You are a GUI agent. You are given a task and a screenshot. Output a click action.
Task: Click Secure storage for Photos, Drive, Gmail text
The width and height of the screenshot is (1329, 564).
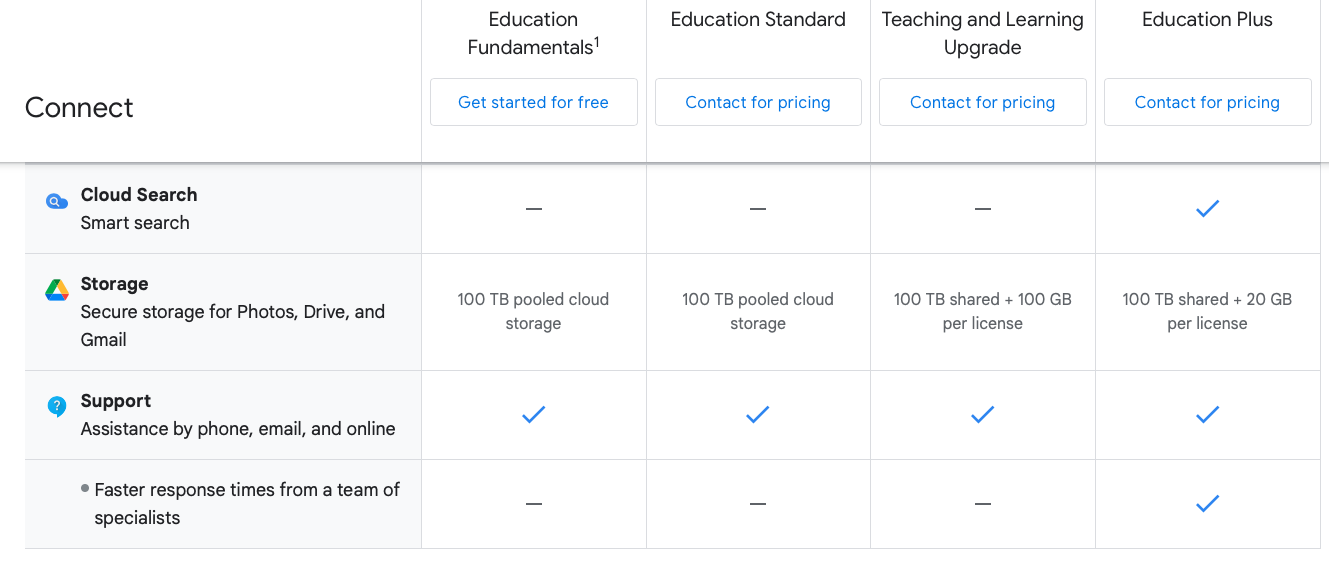233,326
